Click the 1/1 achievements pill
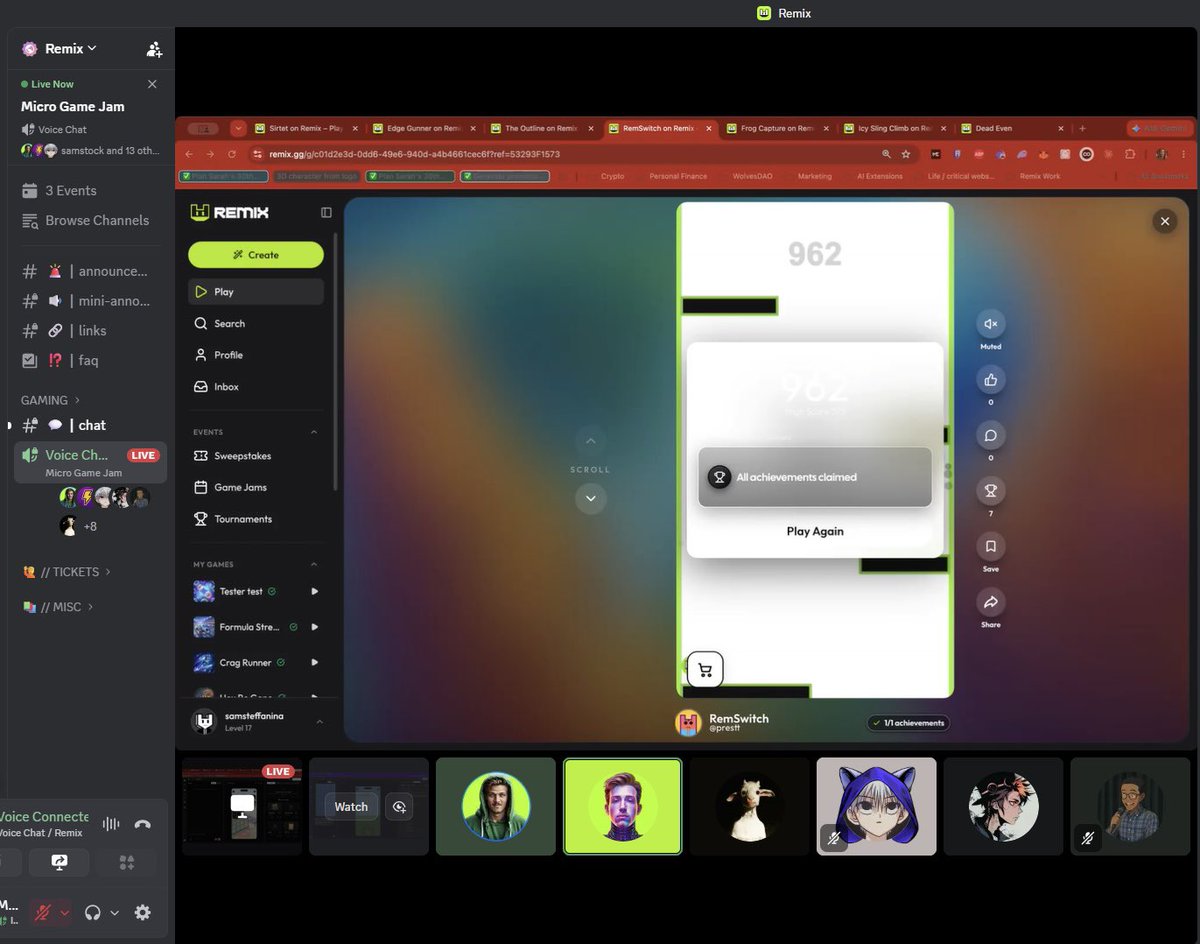This screenshot has width=1200, height=944. pyautogui.click(x=907, y=723)
